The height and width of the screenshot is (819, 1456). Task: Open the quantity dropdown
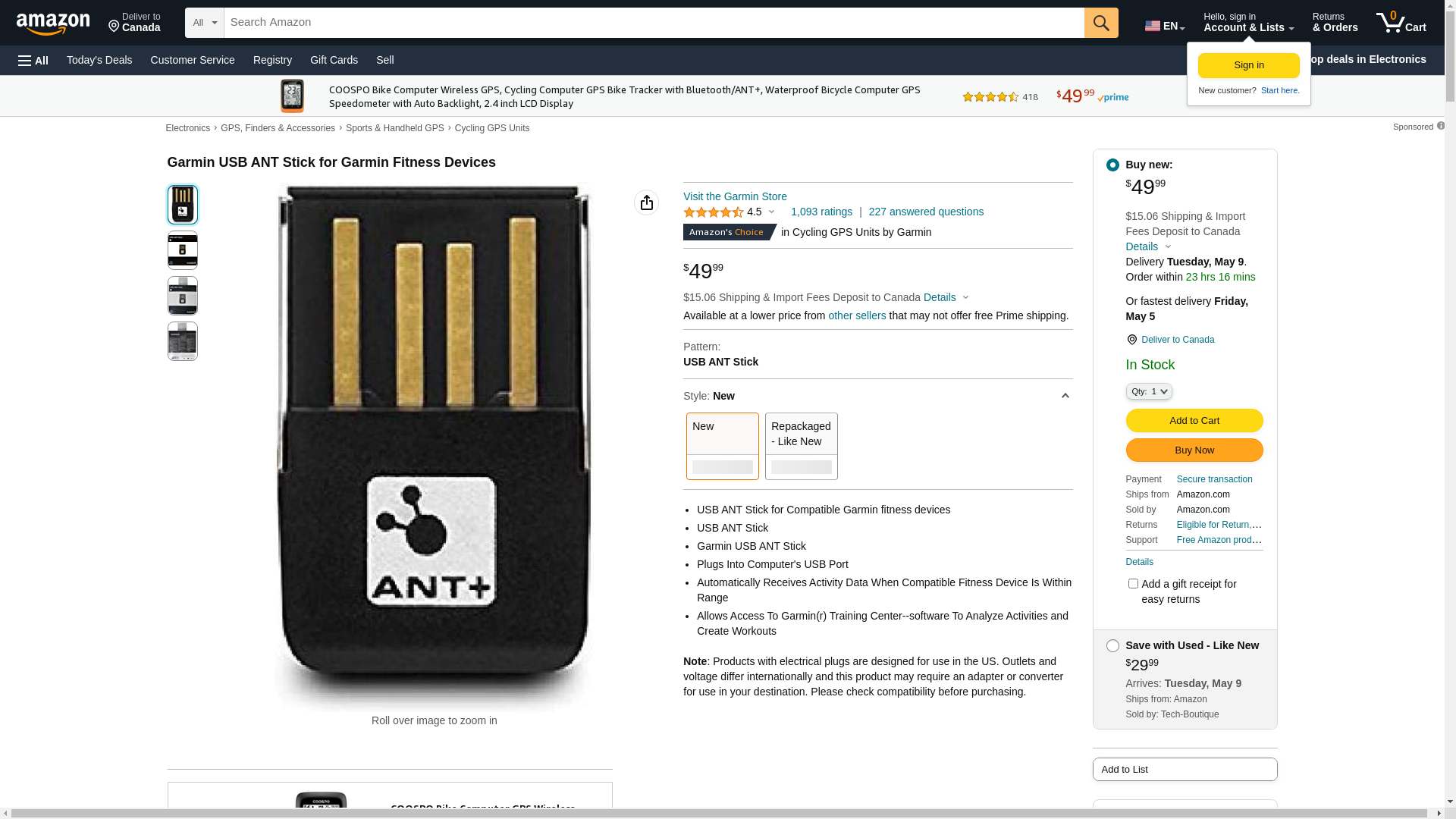(1149, 391)
